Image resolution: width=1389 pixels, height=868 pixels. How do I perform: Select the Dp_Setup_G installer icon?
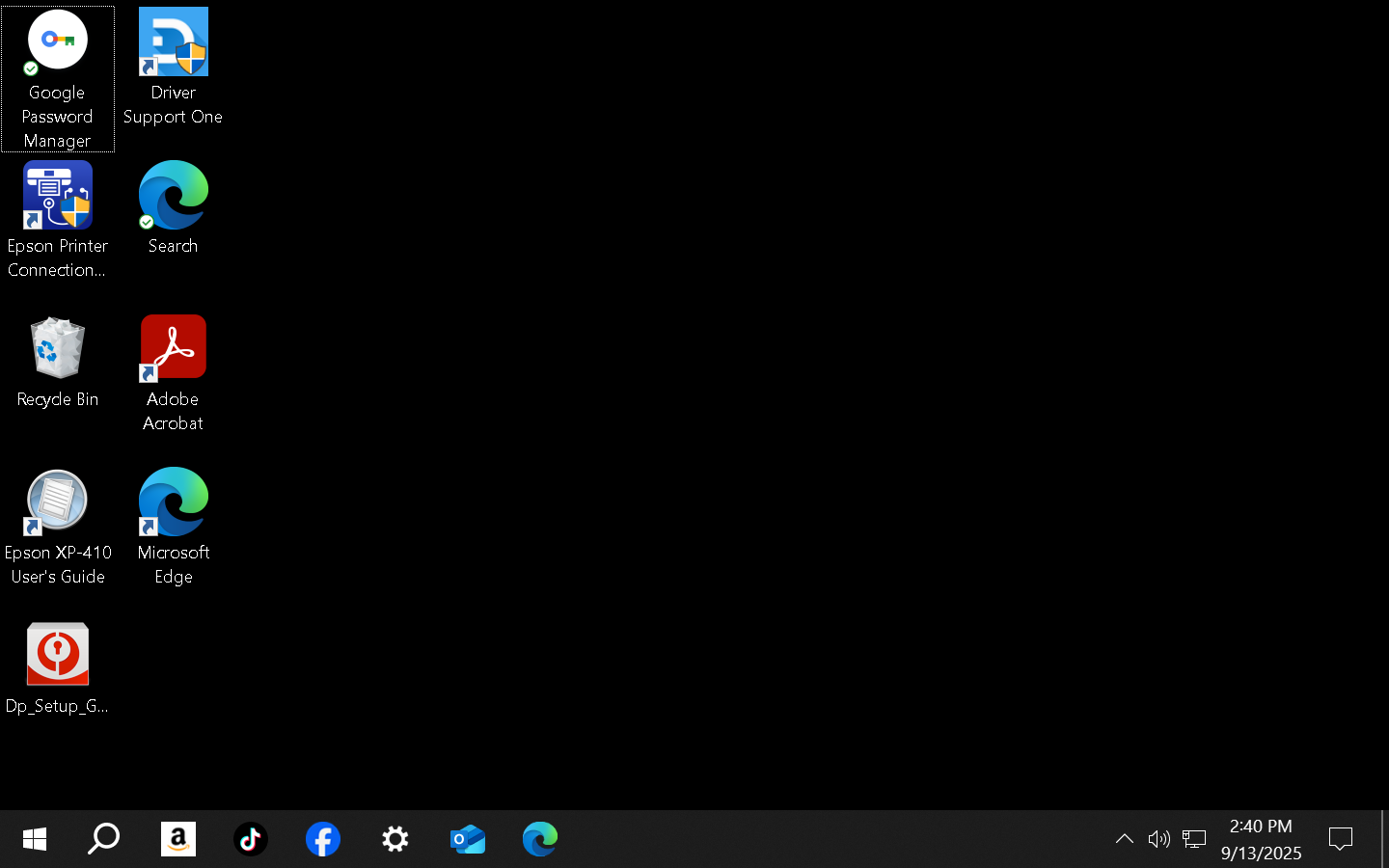click(58, 669)
